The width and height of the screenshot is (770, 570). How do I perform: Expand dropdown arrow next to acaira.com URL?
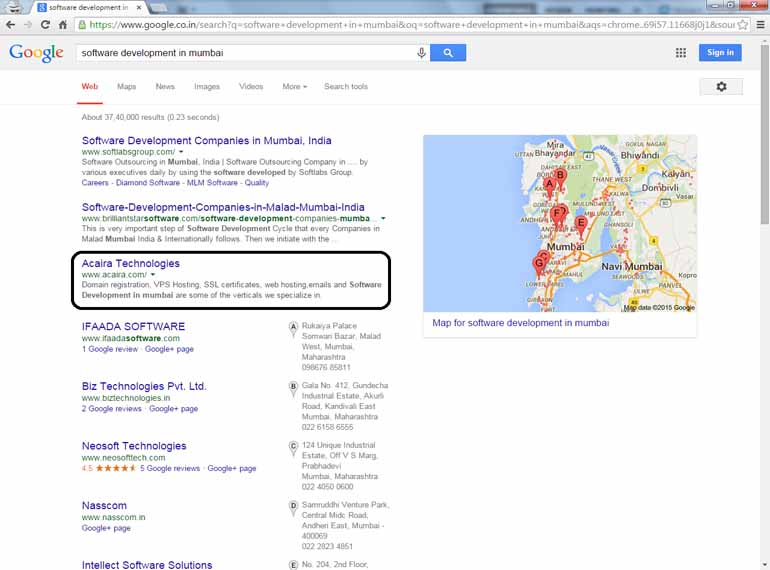pos(153,275)
